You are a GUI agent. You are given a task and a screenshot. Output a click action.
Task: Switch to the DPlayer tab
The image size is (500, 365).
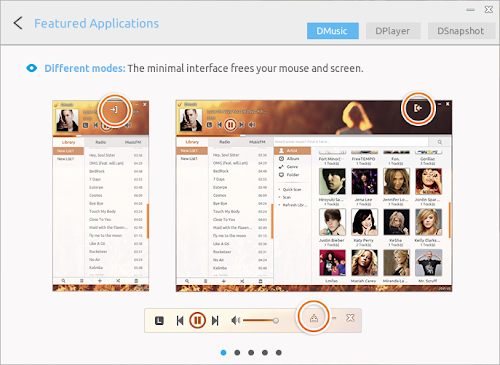point(393,31)
